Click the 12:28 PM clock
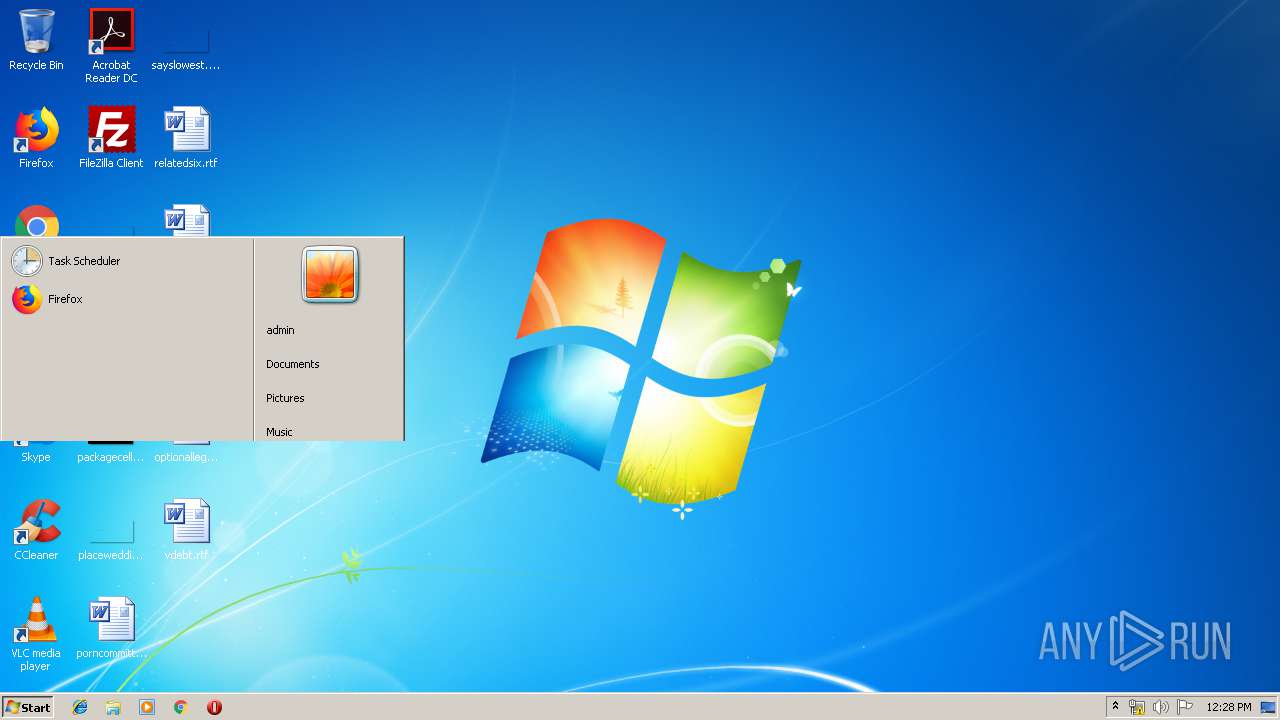 (1229, 707)
